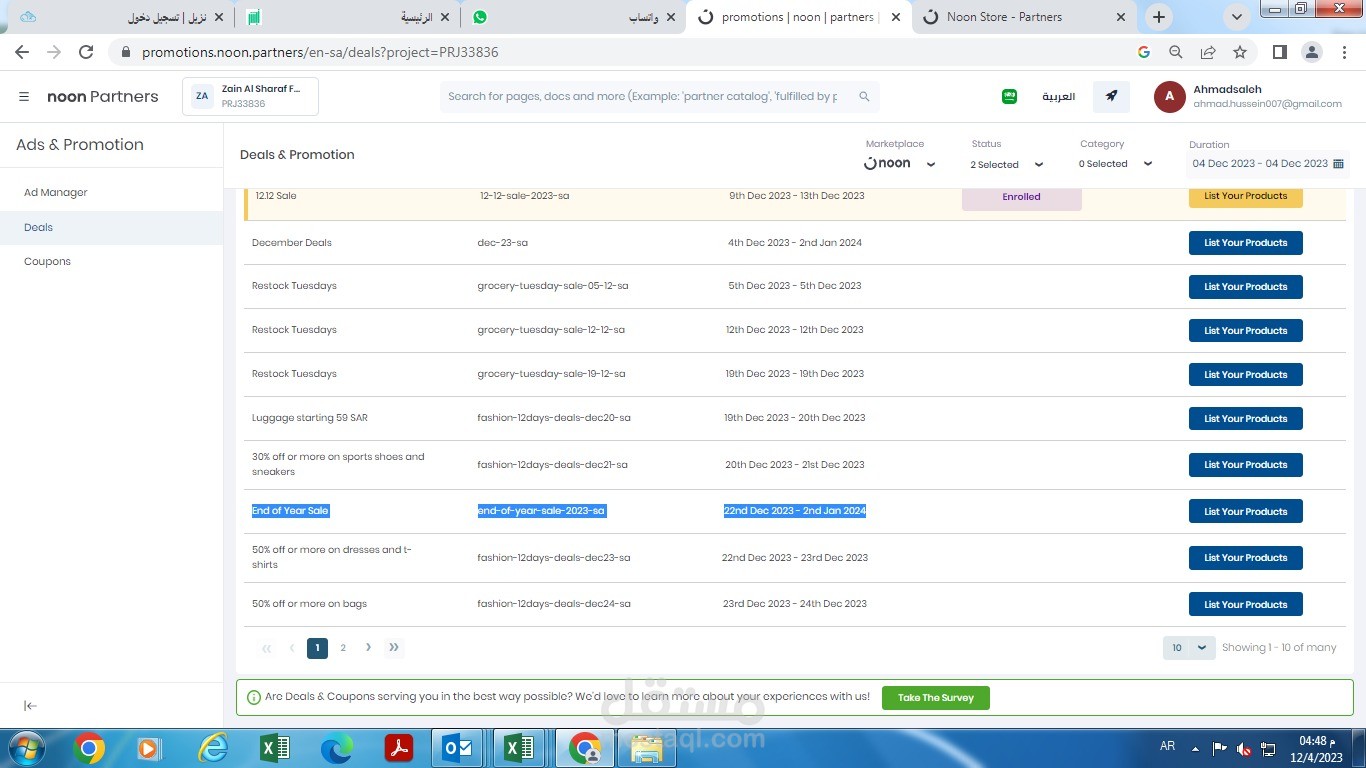Open Internet Explorer from the taskbar
Image resolution: width=1366 pixels, height=768 pixels.
[x=213, y=748]
